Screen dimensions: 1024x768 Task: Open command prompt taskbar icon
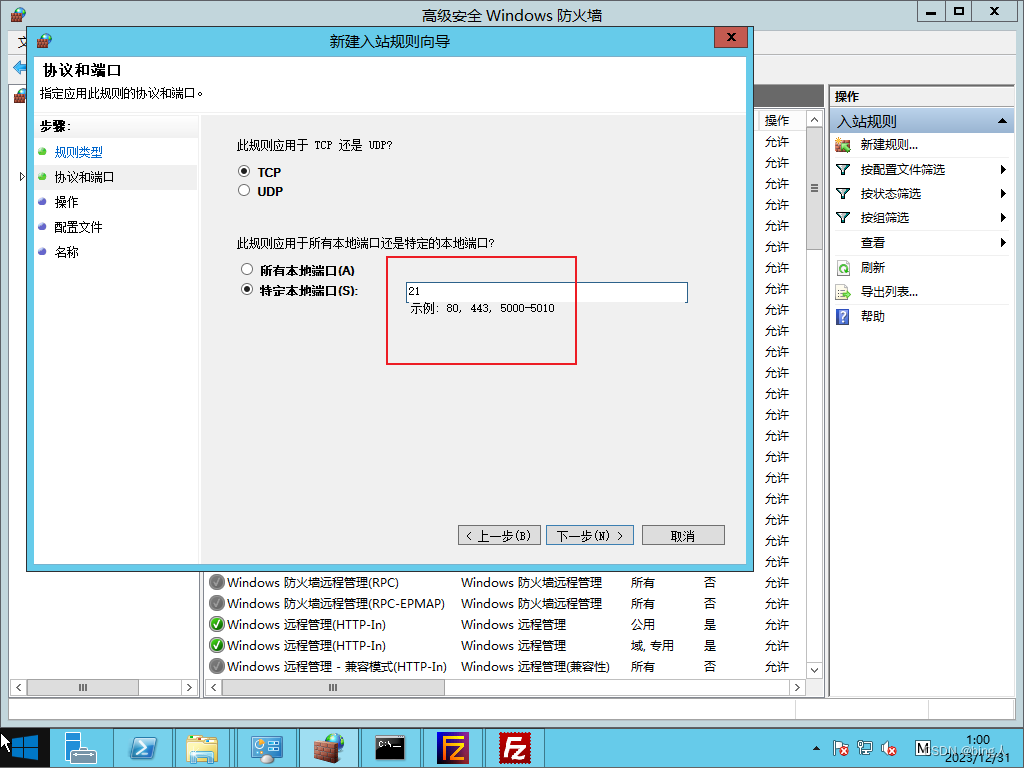pyautogui.click(x=391, y=748)
